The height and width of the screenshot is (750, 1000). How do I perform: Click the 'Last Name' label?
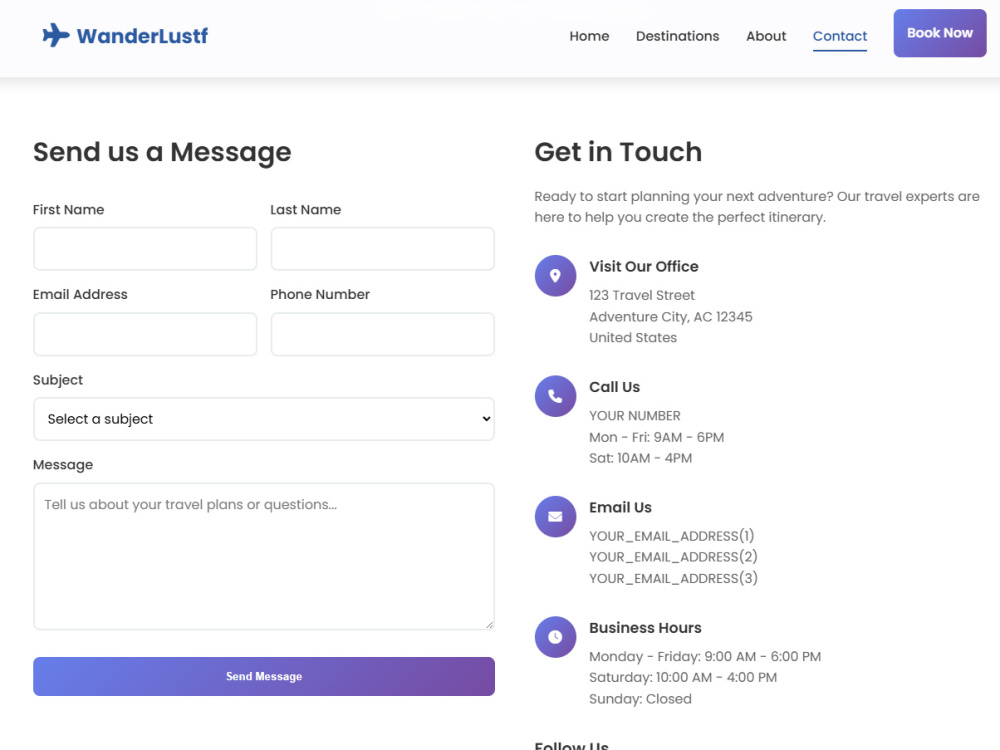click(305, 210)
